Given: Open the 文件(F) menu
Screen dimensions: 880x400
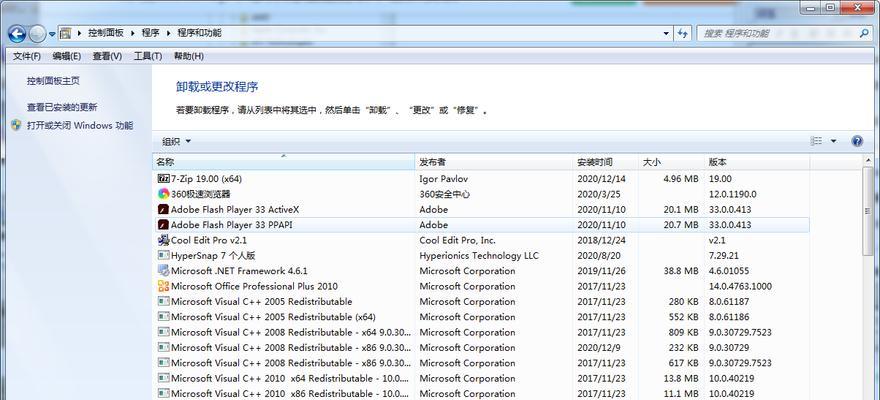Looking at the screenshot, I should (27, 57).
